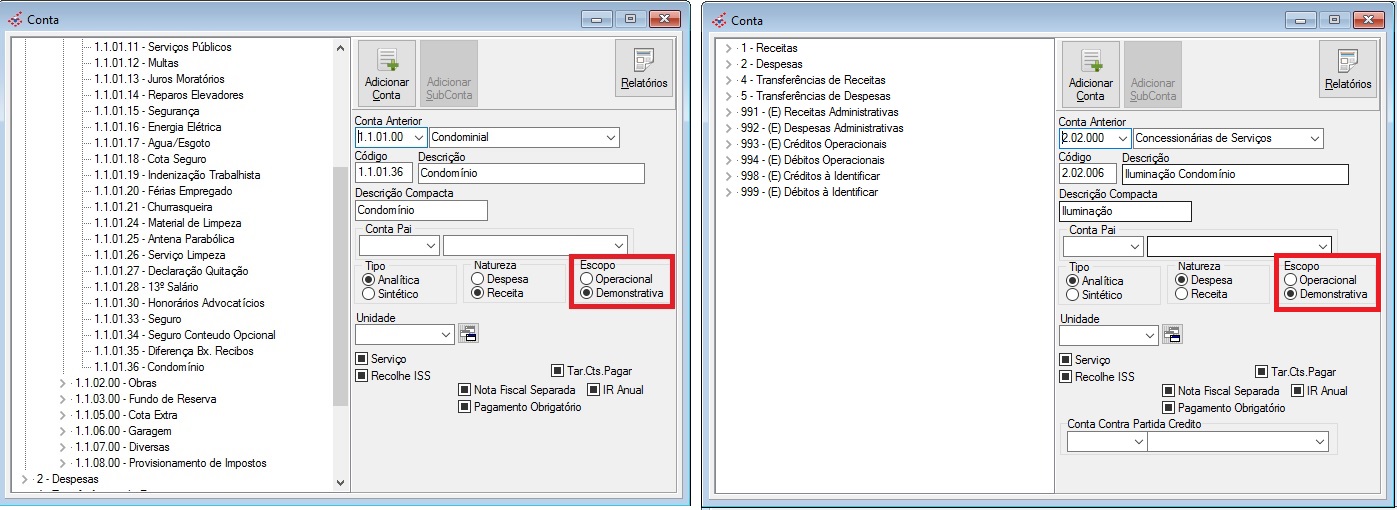Click Unidade lookup icon in the Condomínio form
Image resolution: width=1397 pixels, height=510 pixels.
point(468,334)
